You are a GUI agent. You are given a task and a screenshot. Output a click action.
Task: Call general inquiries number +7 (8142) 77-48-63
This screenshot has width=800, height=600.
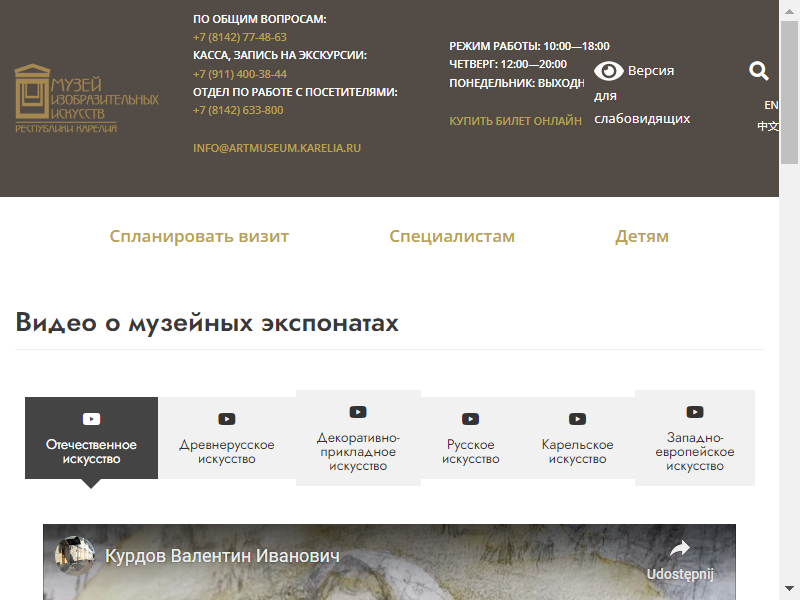click(240, 37)
